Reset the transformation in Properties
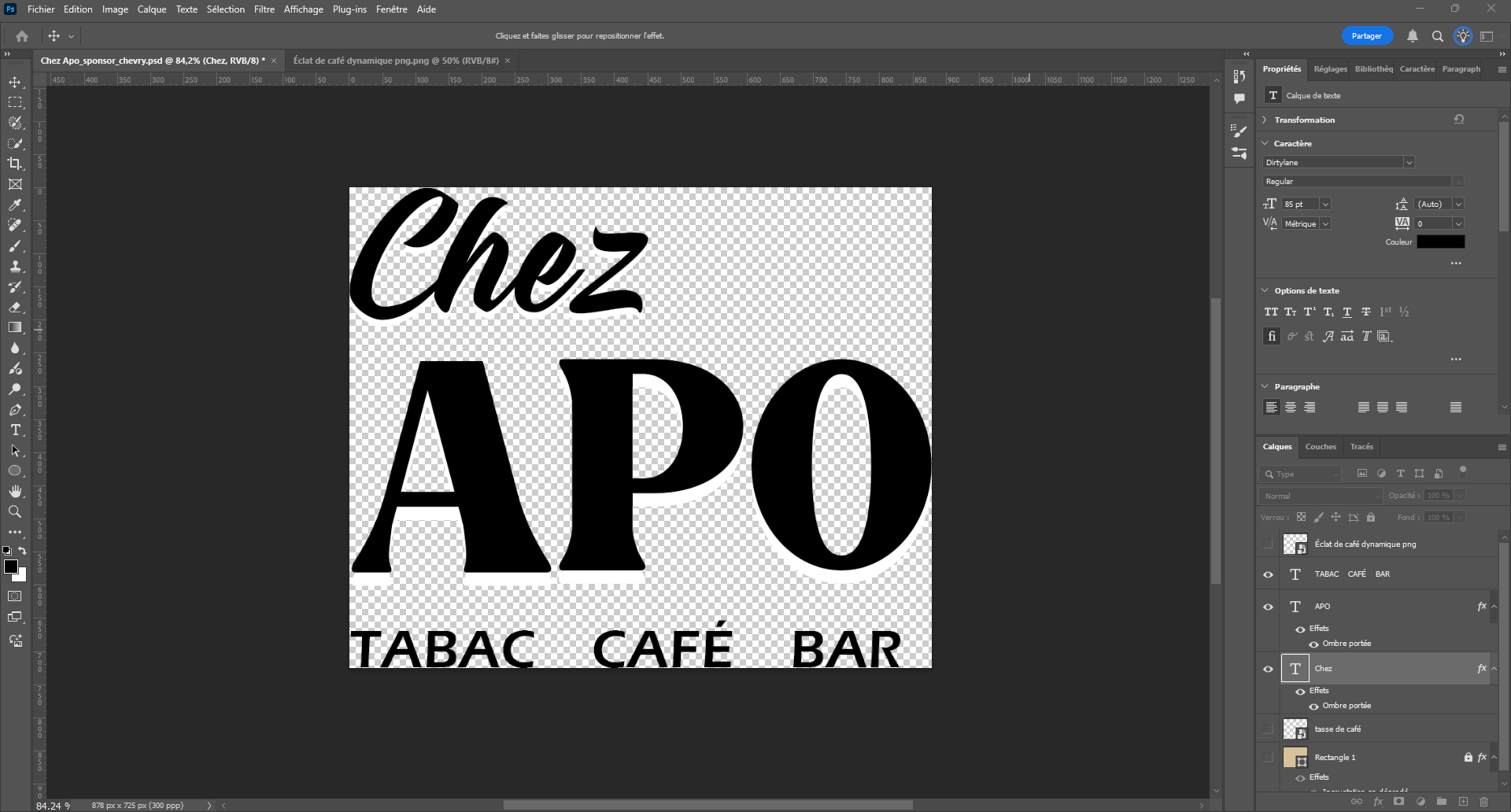1511x812 pixels. [x=1459, y=119]
